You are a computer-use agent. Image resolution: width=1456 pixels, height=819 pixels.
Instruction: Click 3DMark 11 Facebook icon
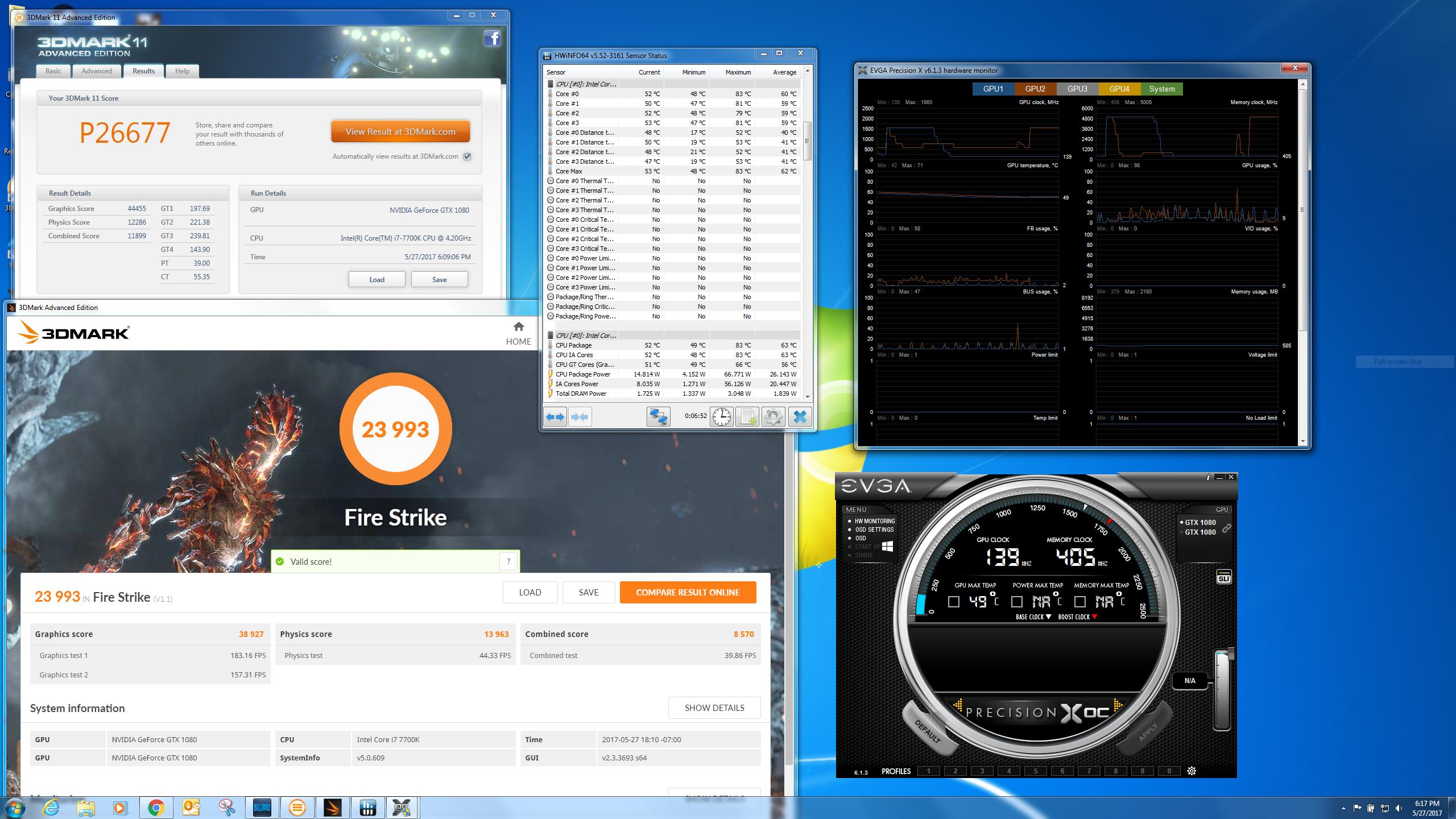tap(492, 39)
